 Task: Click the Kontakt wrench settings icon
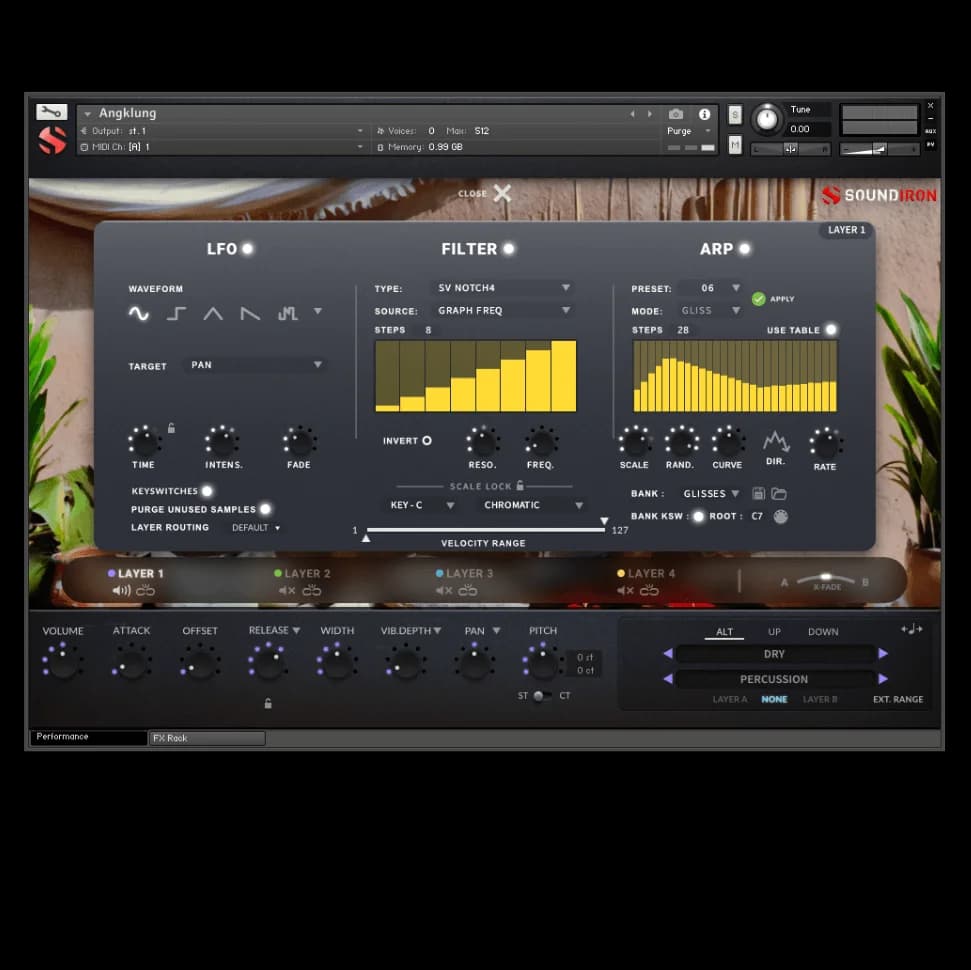(x=51, y=112)
